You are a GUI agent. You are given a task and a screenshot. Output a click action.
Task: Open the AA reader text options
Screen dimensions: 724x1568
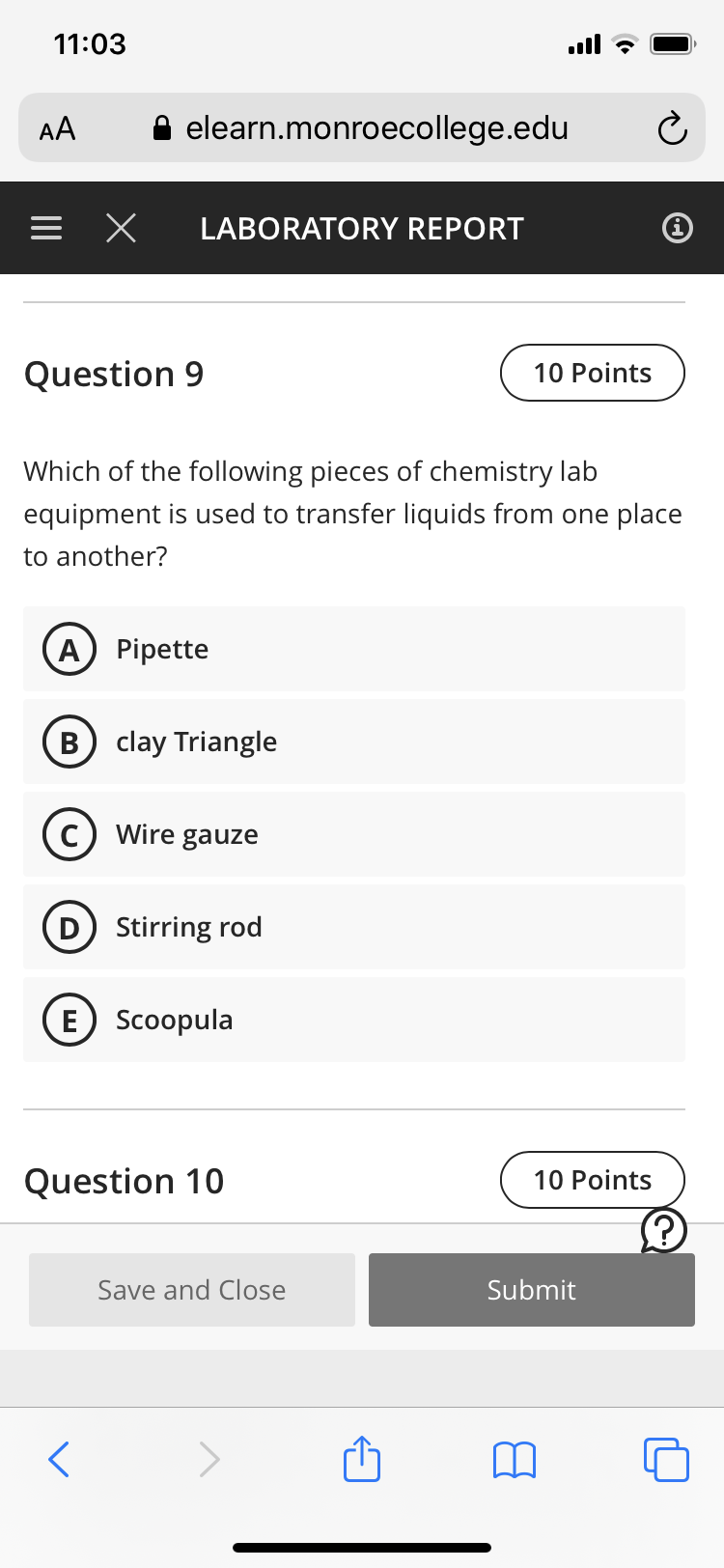57,128
